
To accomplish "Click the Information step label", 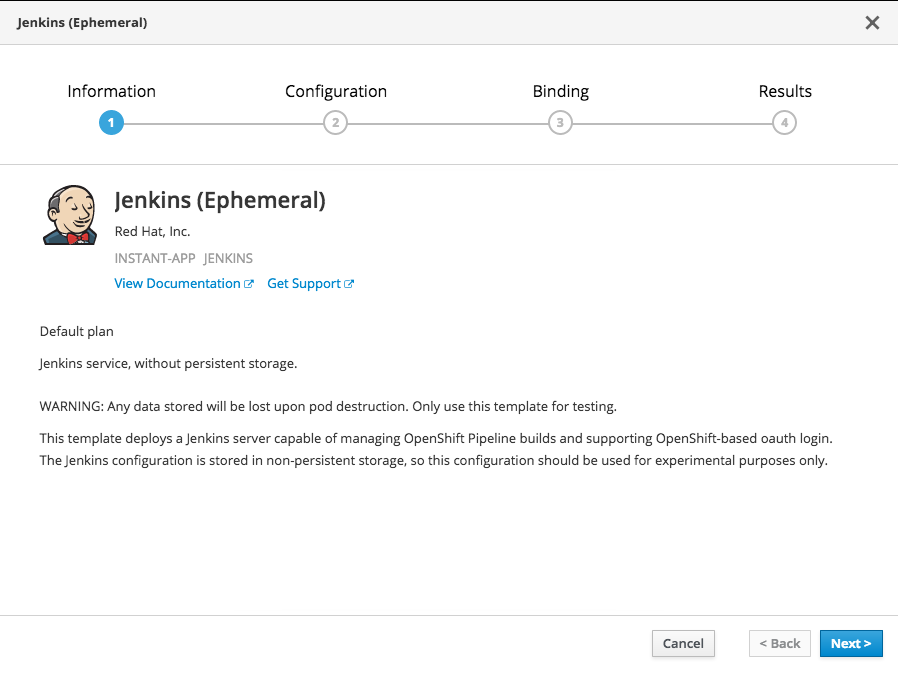I will coord(111,91).
